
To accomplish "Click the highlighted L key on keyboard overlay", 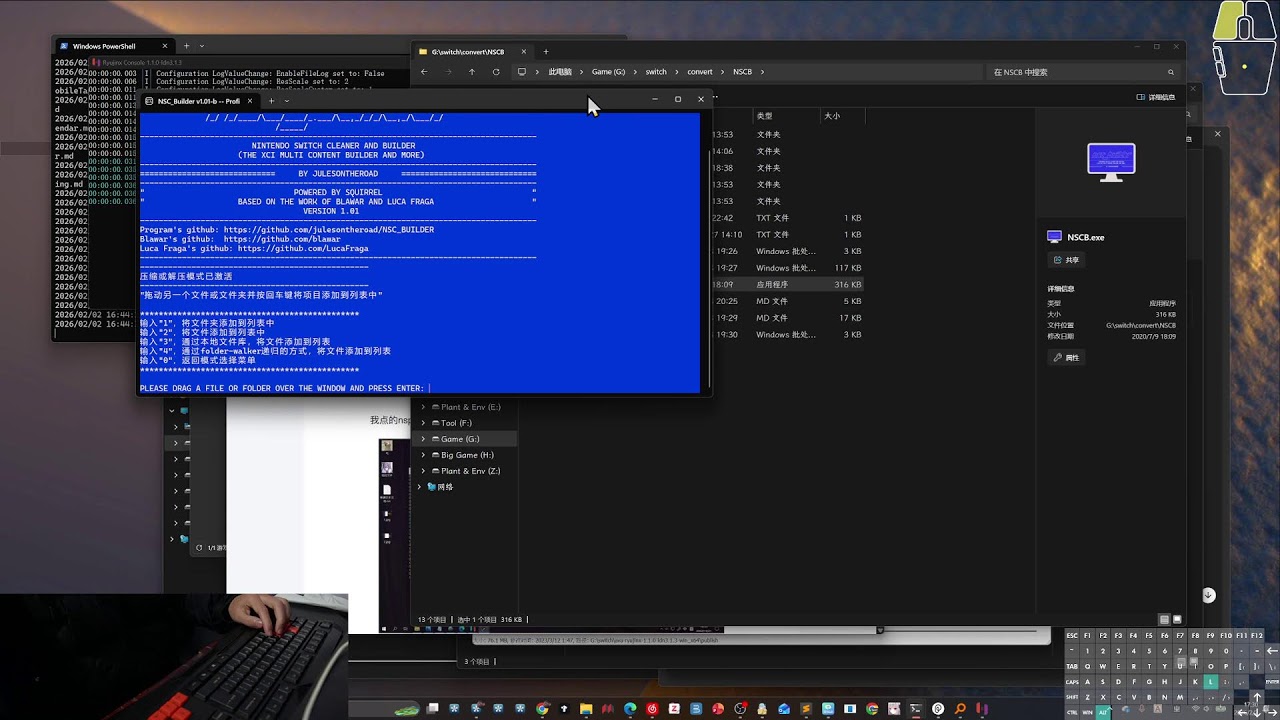I will (x=1210, y=682).
